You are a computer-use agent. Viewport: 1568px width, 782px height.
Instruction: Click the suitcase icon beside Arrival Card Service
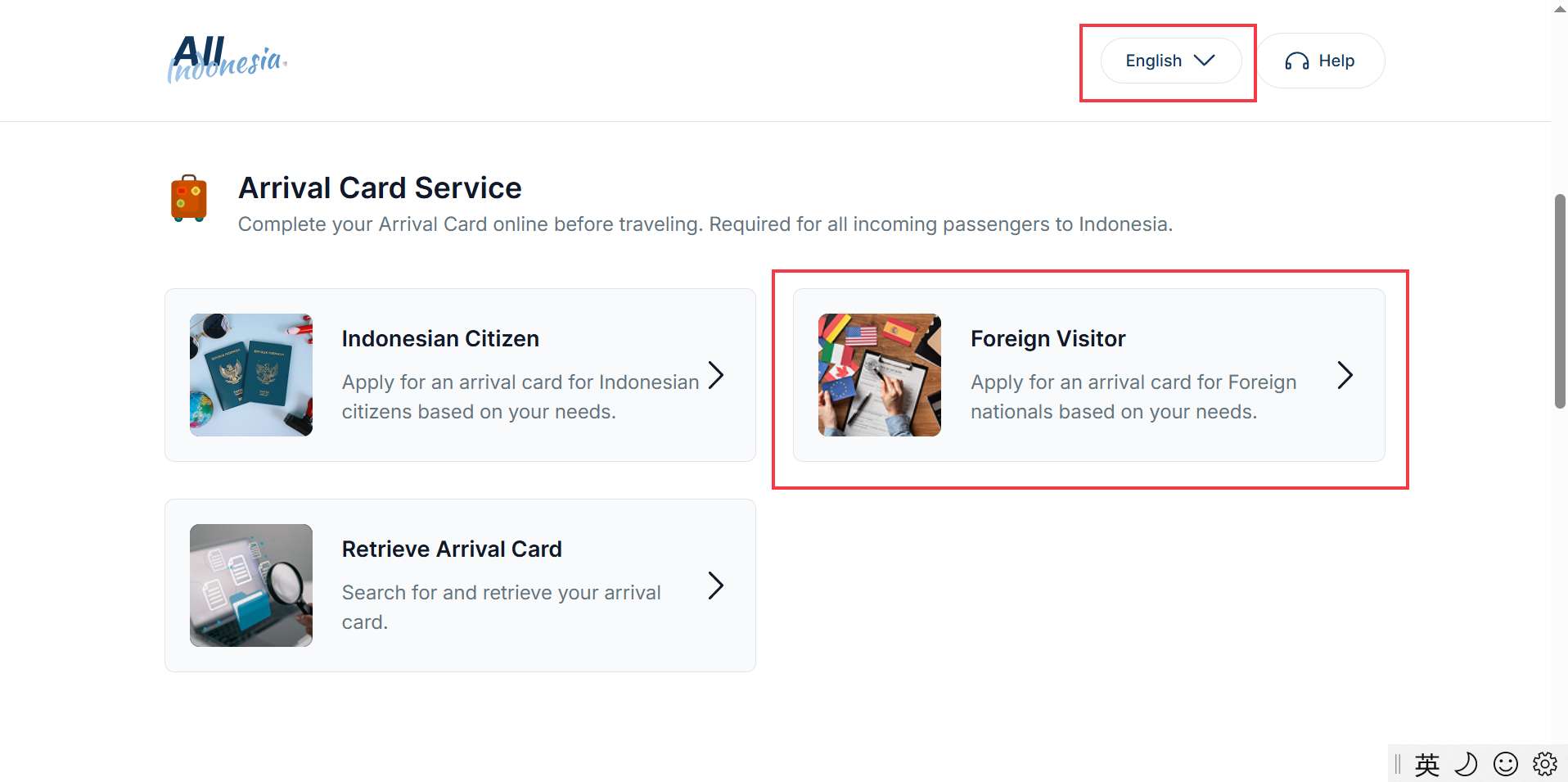188,197
